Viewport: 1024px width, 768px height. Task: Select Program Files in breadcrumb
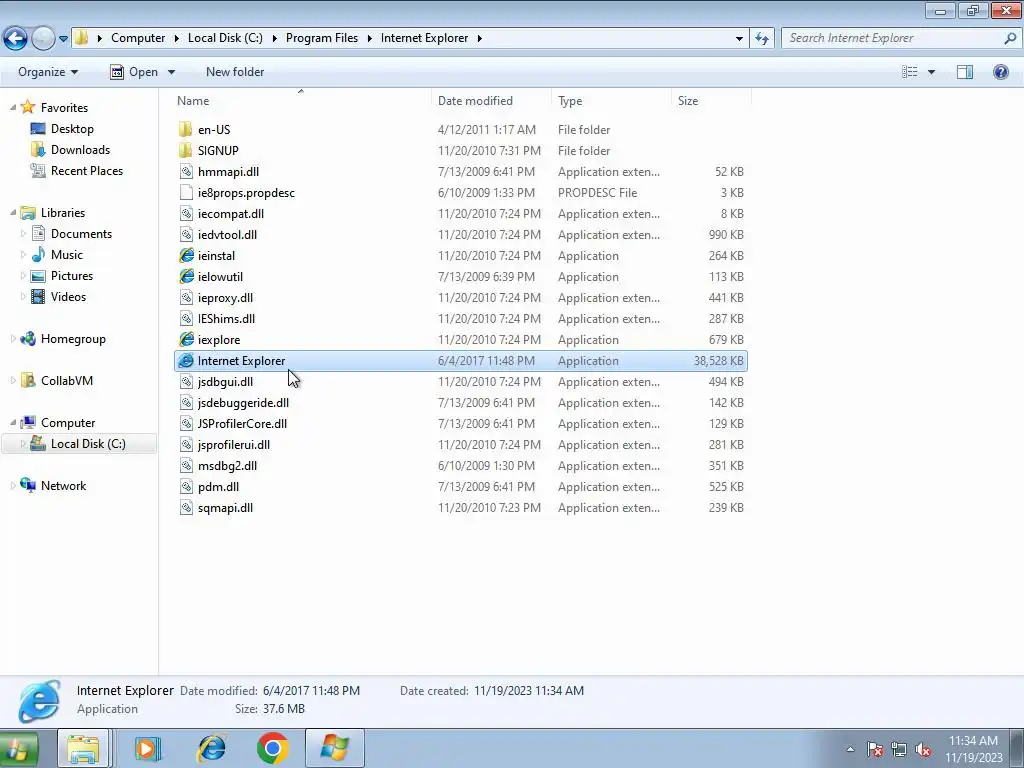coord(322,38)
